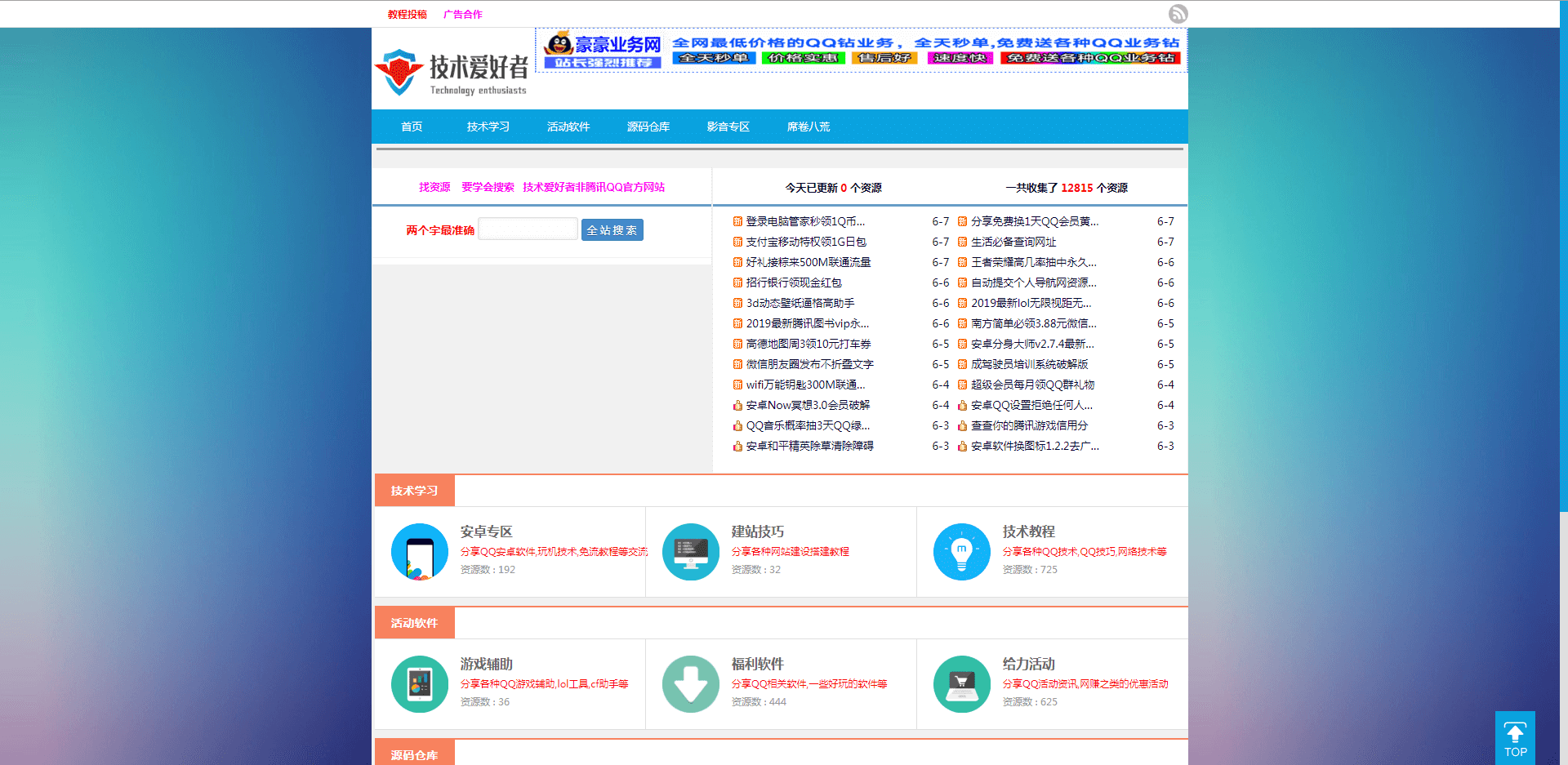Switch to the 影音专区 section
The height and width of the screenshot is (765, 1568).
[728, 127]
